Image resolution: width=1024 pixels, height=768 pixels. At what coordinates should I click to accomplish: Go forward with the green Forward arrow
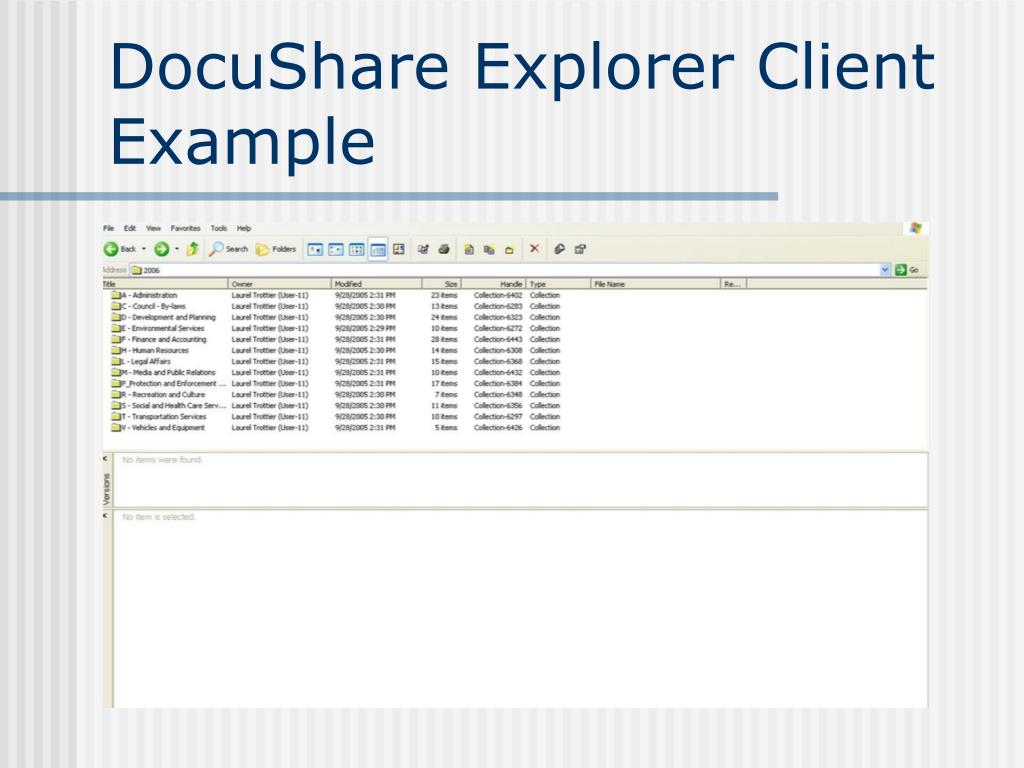161,249
